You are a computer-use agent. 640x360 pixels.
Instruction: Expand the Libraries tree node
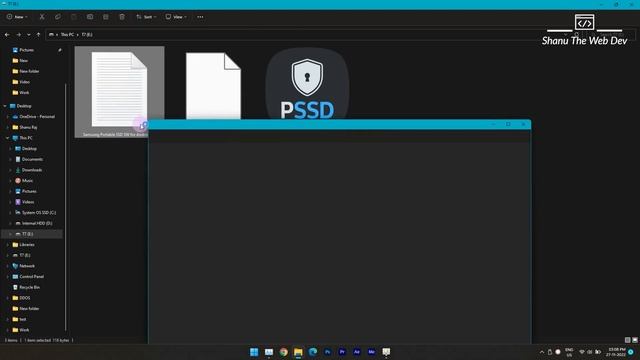point(7,245)
